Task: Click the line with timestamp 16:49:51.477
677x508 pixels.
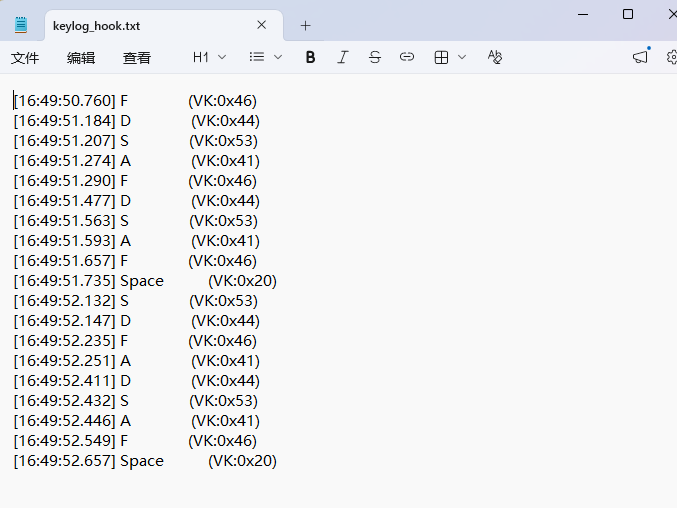Action: tap(136, 201)
